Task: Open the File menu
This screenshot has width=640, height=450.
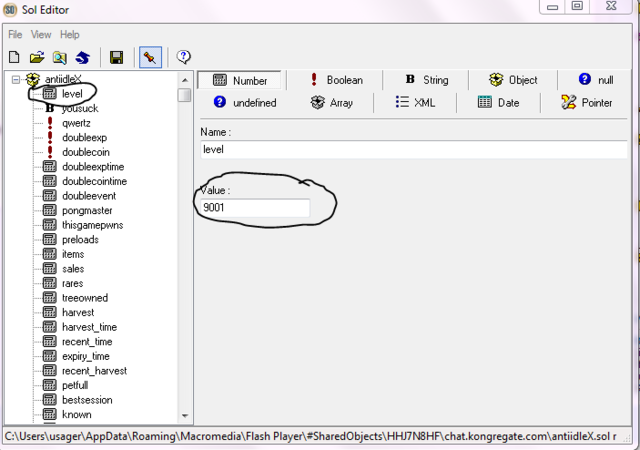Action: (x=15, y=34)
